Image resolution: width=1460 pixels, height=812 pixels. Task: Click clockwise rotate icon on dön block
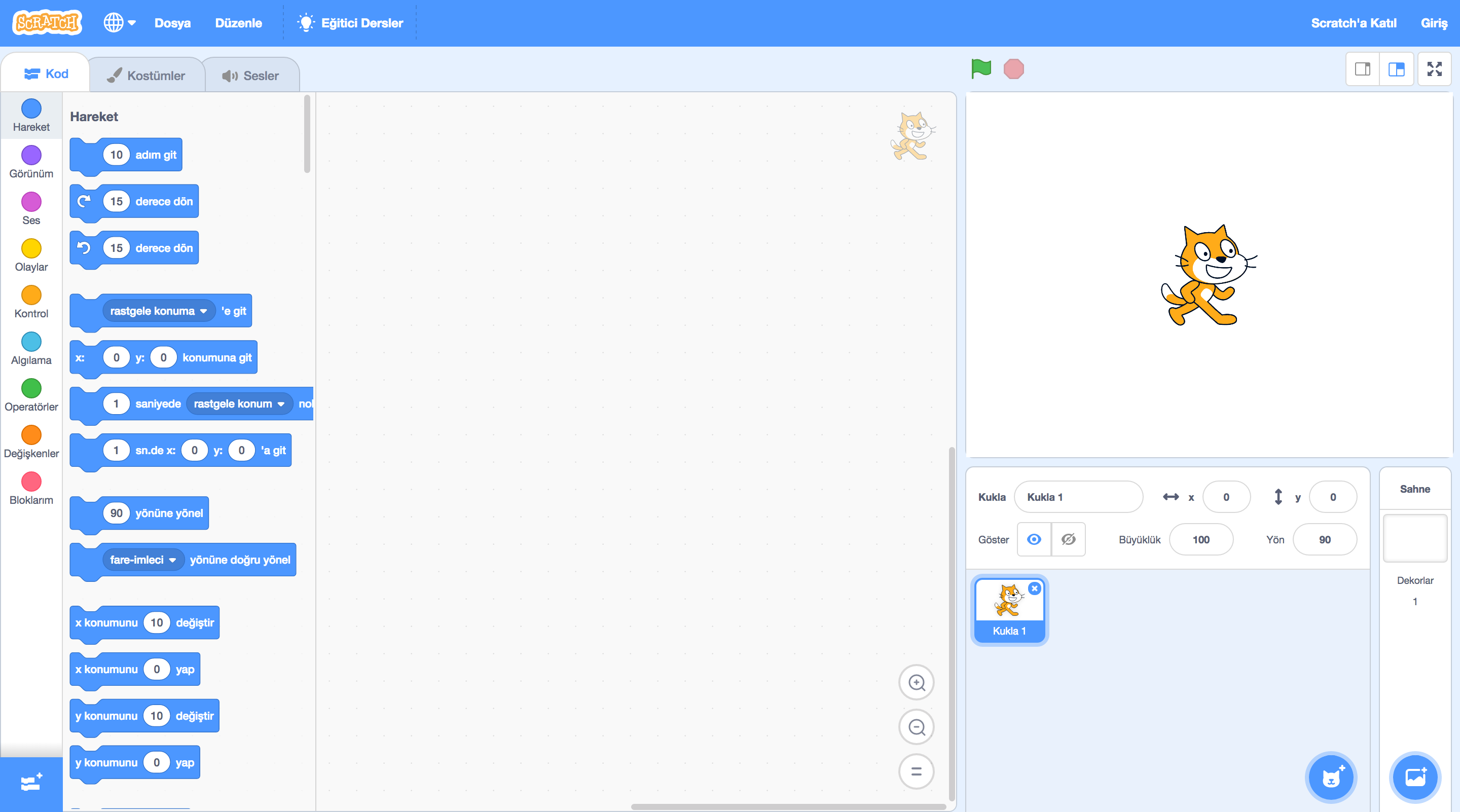tap(84, 201)
